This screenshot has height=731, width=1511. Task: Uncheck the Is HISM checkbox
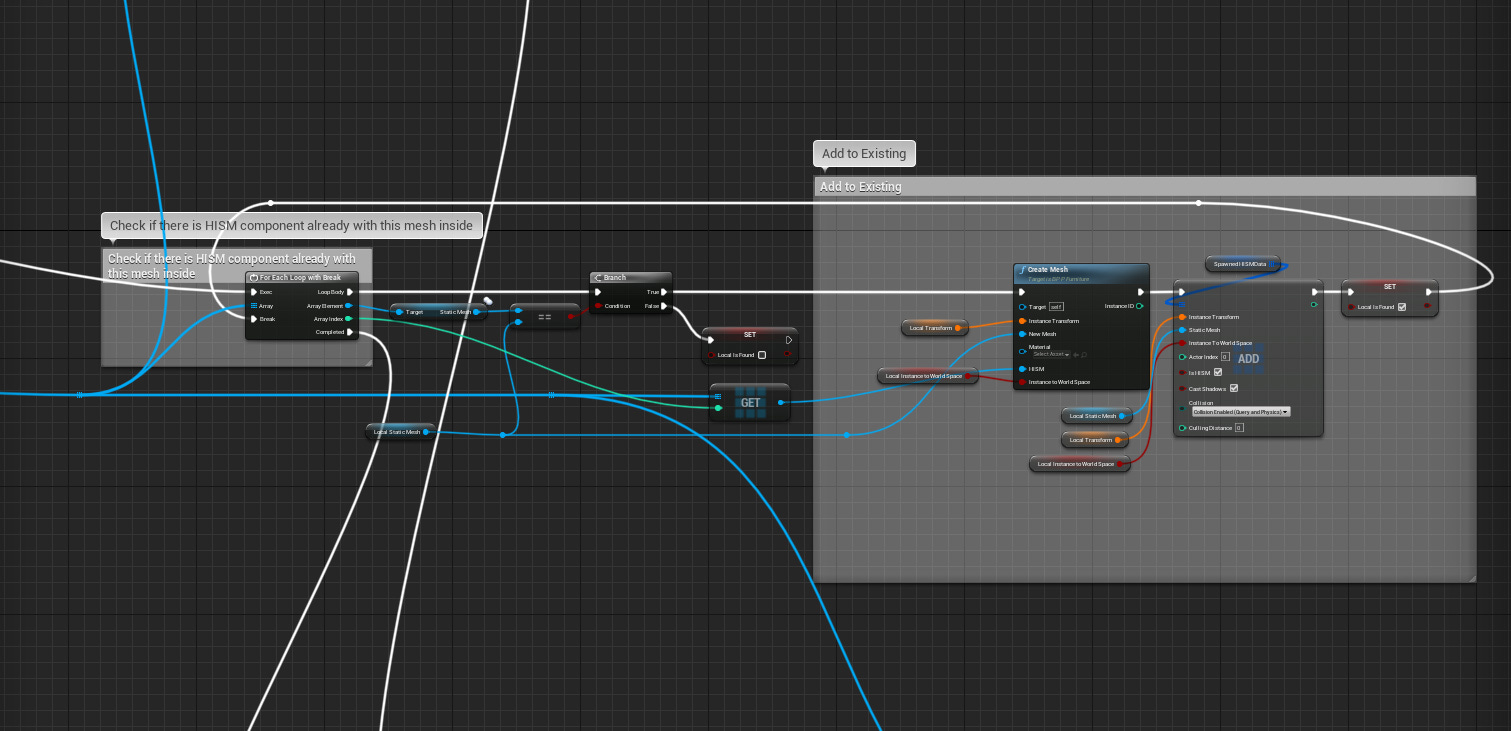coord(1217,372)
